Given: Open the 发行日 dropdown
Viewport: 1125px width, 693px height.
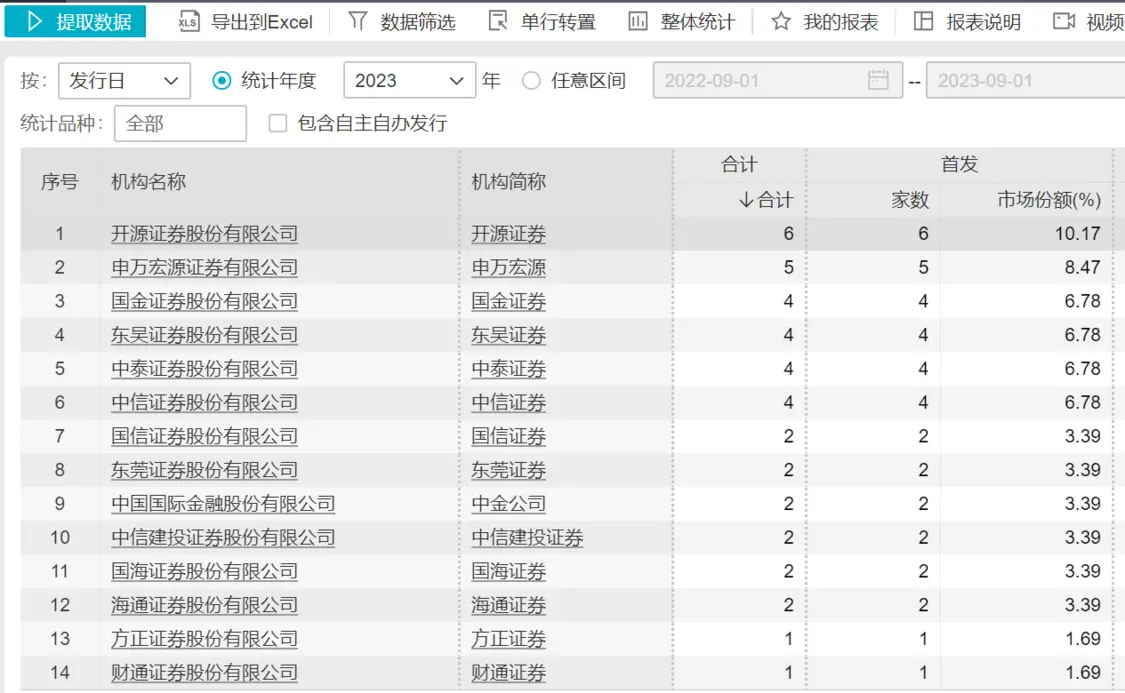Looking at the screenshot, I should click(x=124, y=80).
